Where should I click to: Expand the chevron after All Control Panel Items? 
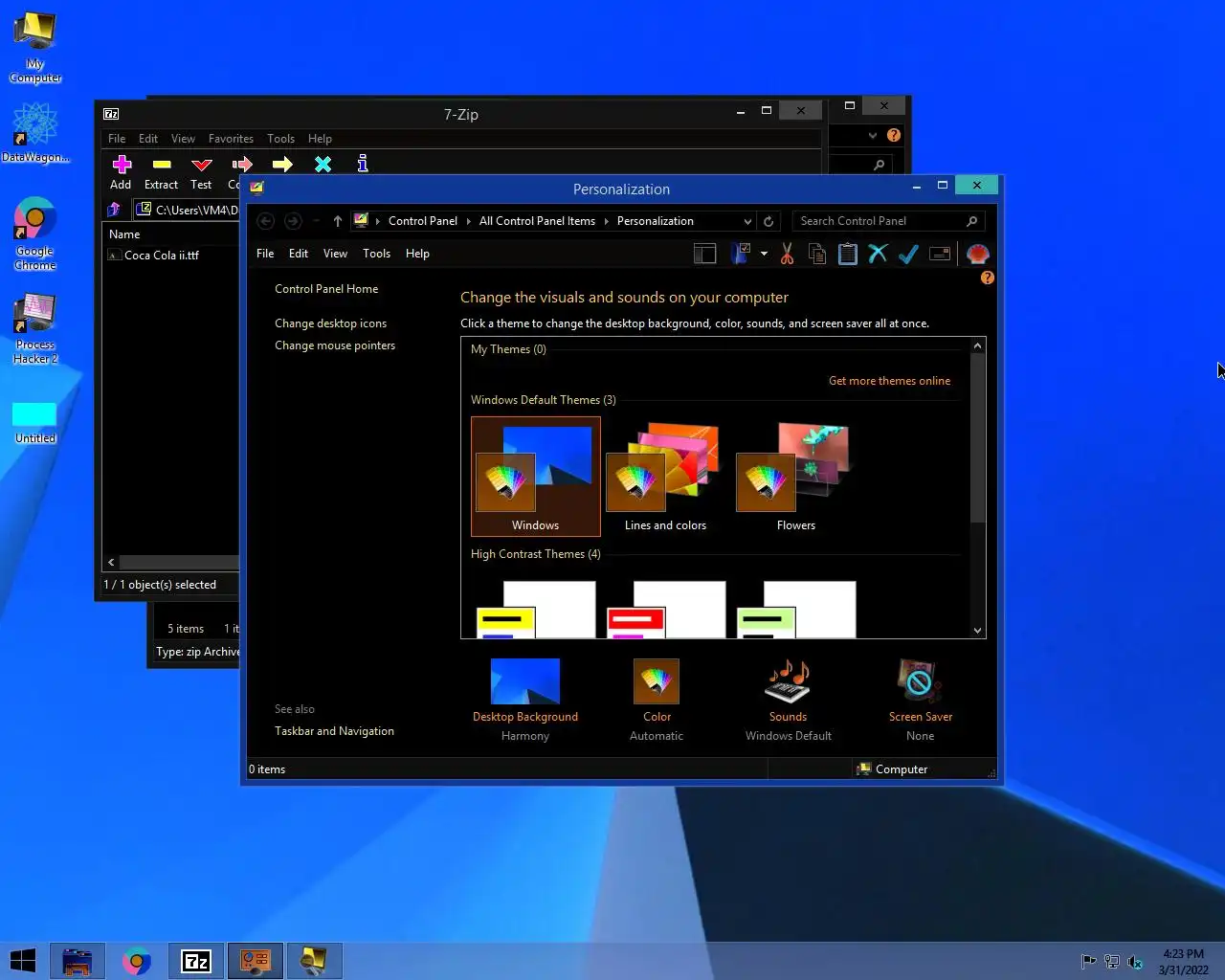point(606,221)
